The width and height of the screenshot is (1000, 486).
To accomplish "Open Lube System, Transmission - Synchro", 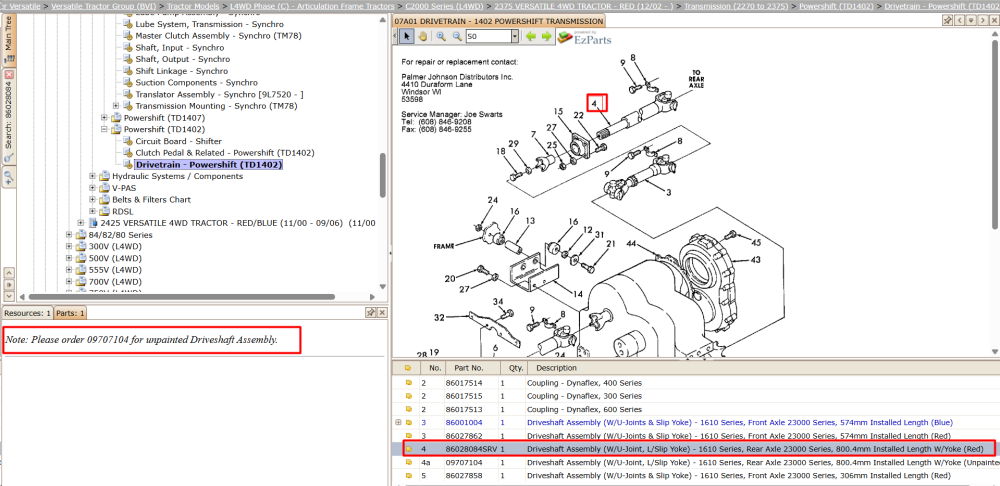I will point(209,24).
